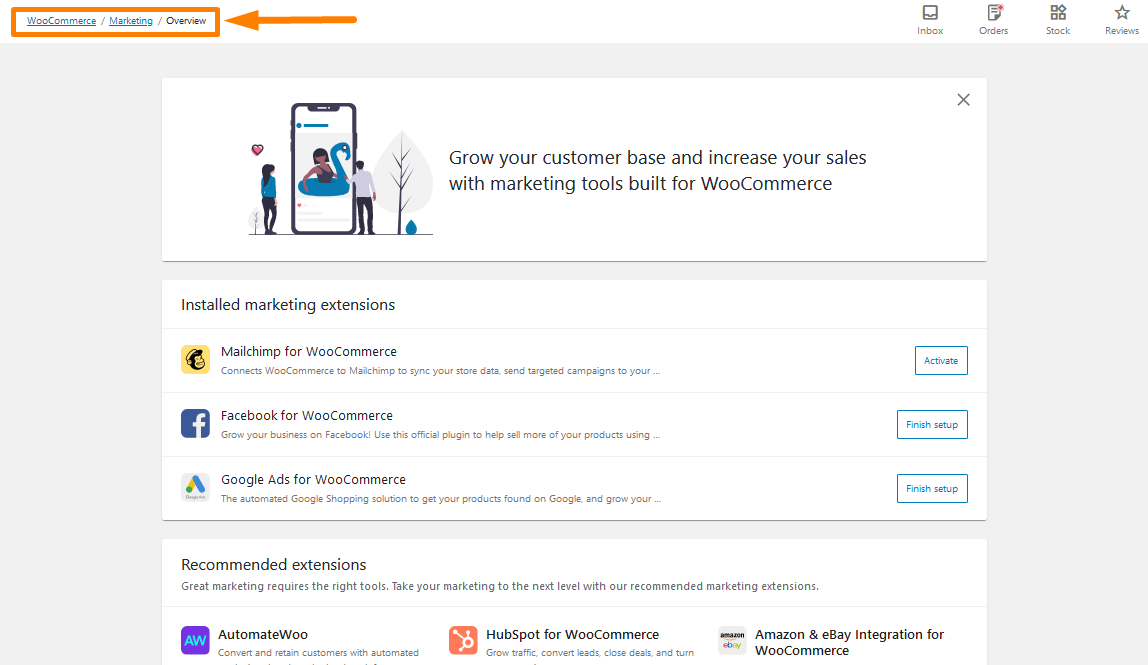Go to Marketing breadcrumb link

pos(131,21)
